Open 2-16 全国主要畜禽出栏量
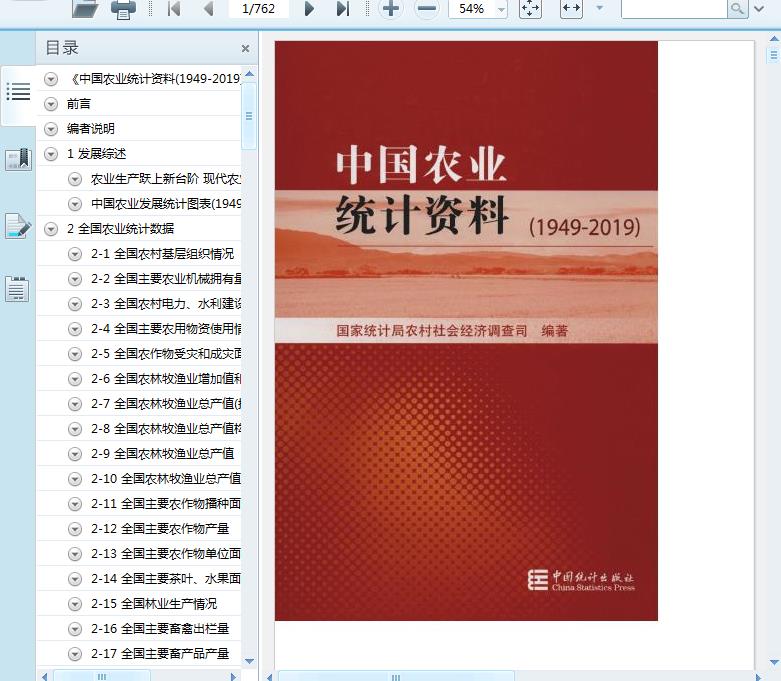This screenshot has width=781, height=681. pos(160,629)
